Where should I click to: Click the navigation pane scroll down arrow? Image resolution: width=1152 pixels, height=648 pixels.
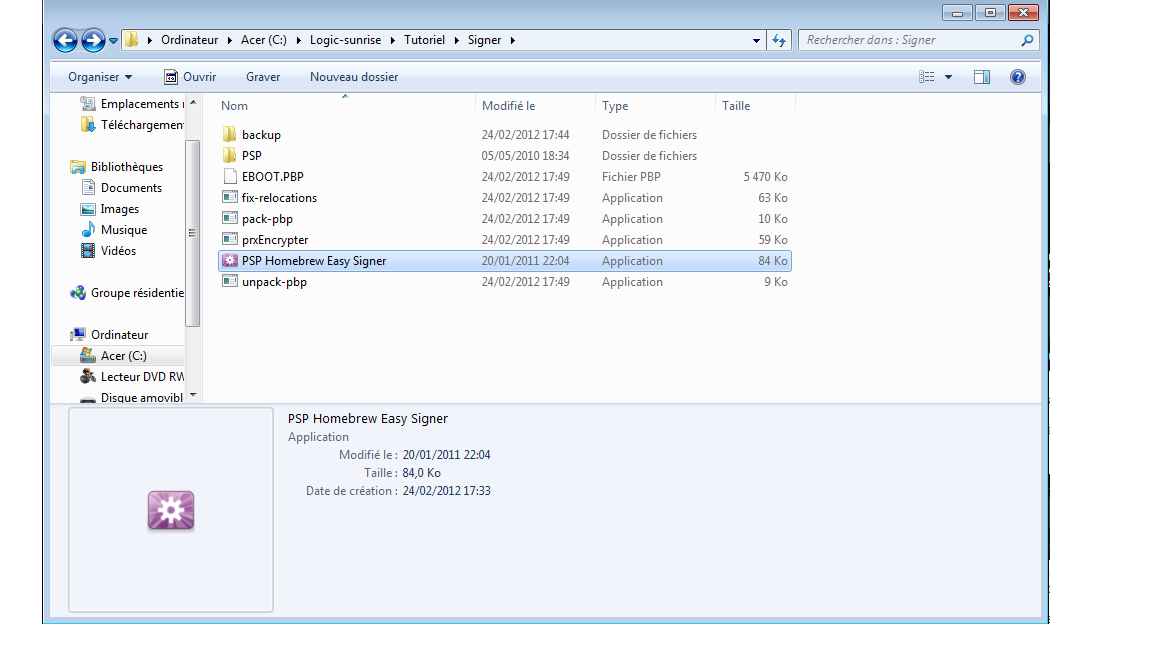tap(193, 395)
